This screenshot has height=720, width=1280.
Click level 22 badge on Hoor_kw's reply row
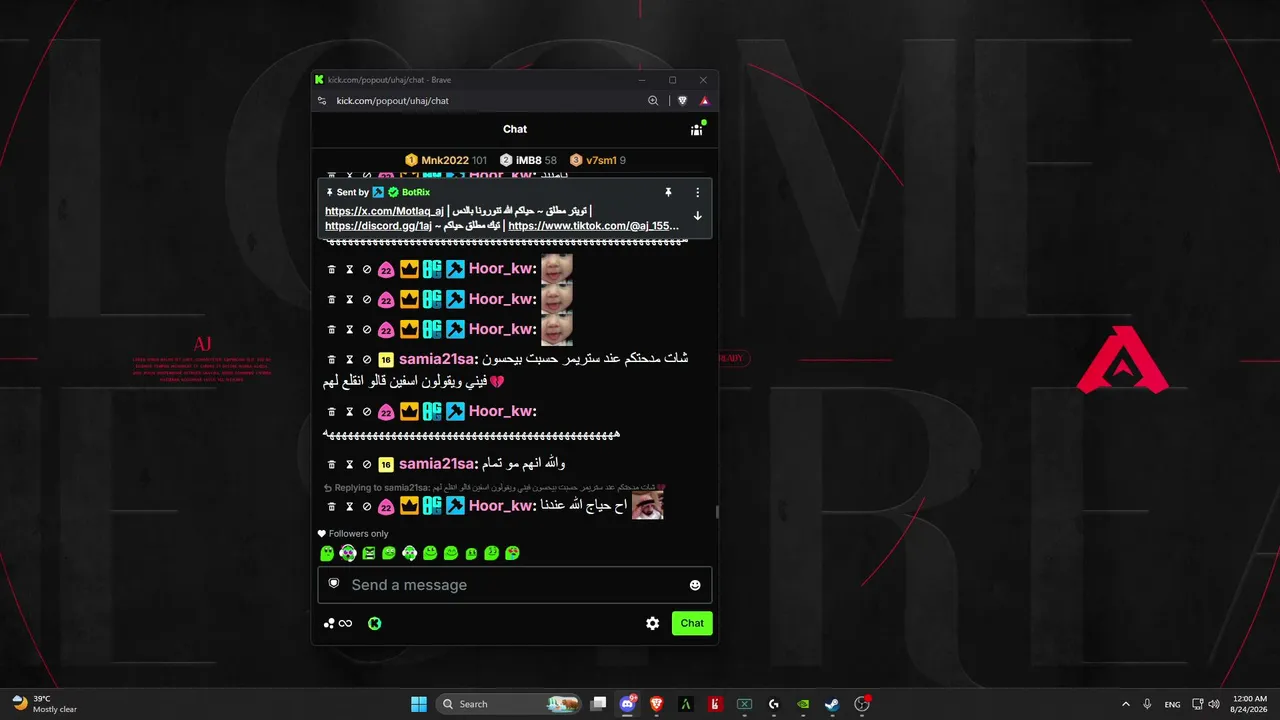[386, 506]
